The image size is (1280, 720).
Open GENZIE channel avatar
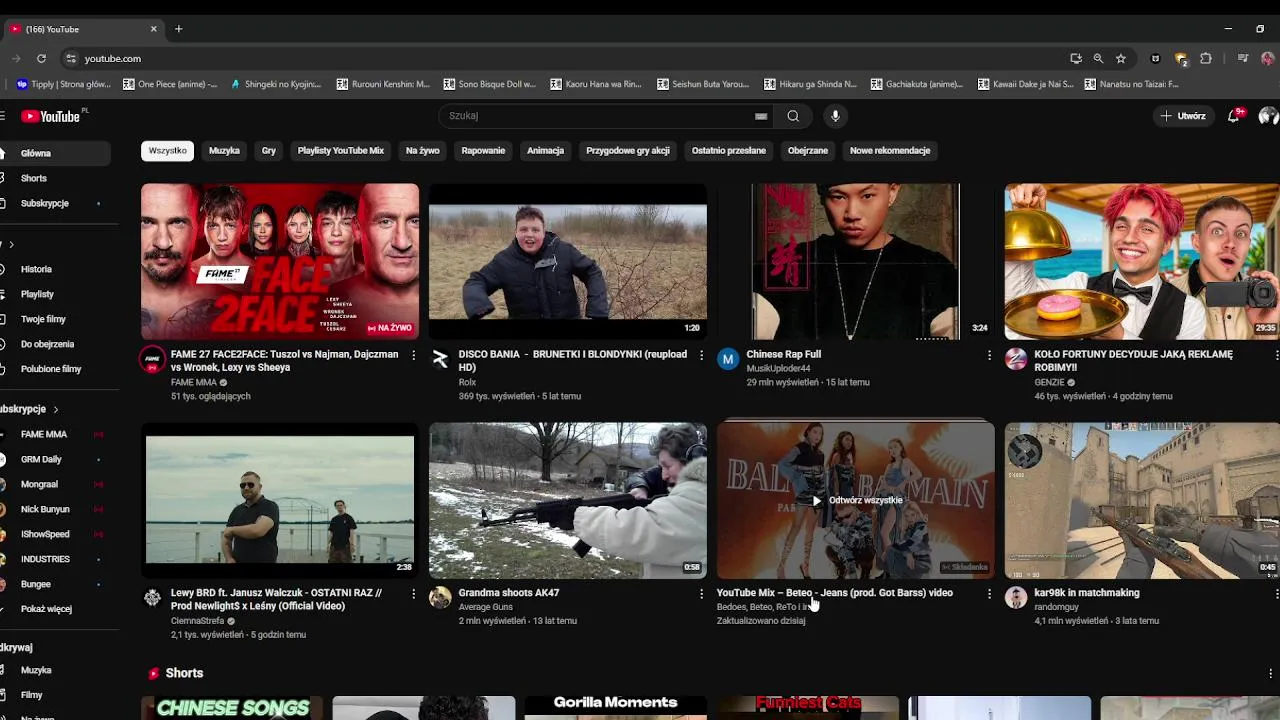(x=1016, y=360)
